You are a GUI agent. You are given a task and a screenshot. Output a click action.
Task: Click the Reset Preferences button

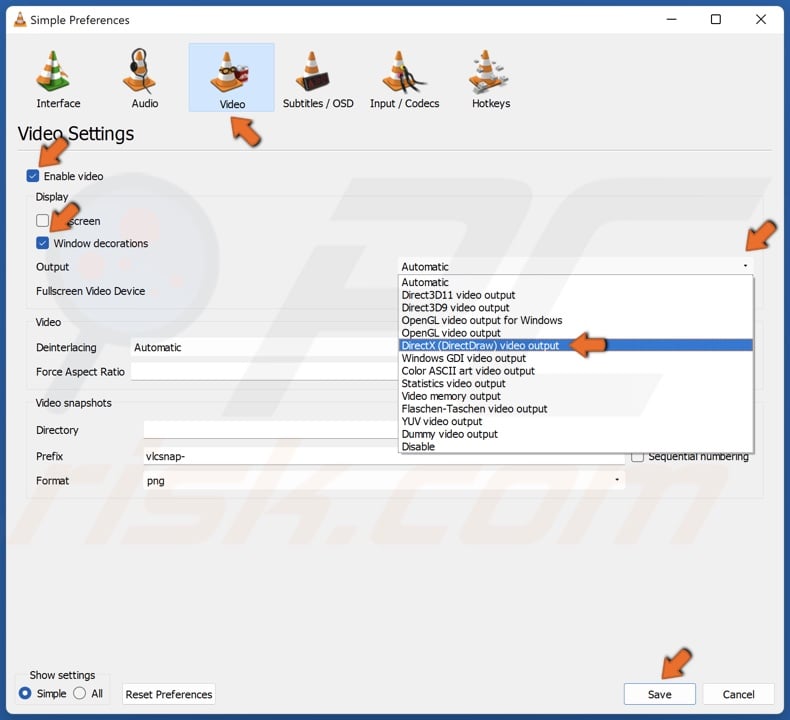pos(169,694)
